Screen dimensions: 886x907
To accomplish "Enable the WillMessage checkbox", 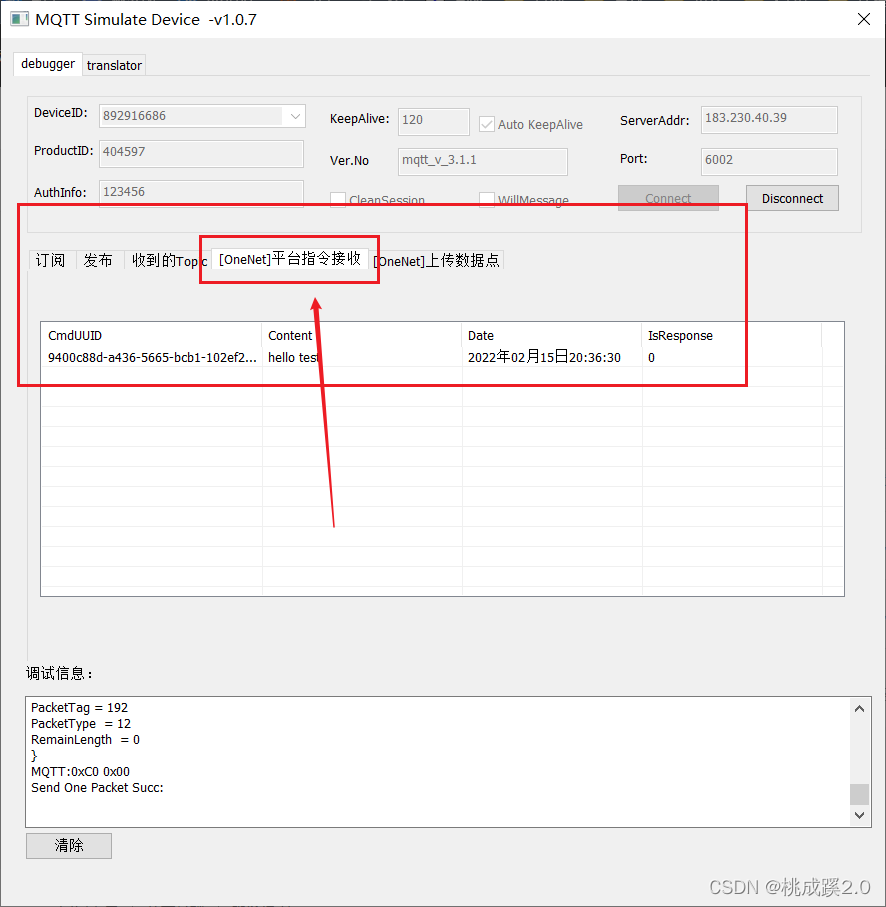I will coord(487,200).
